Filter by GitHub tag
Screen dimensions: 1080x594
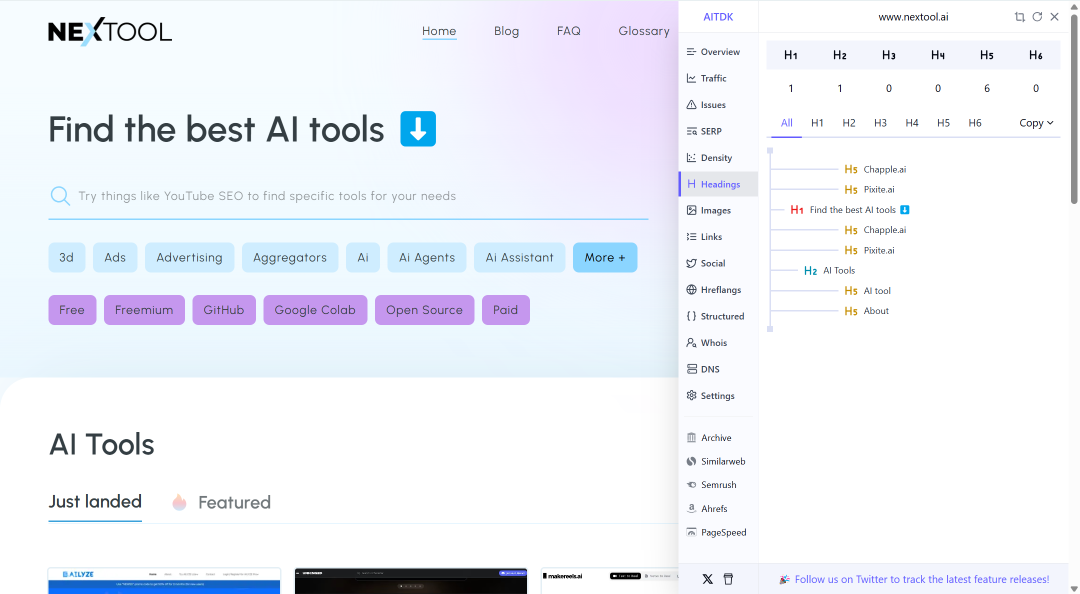(x=224, y=310)
